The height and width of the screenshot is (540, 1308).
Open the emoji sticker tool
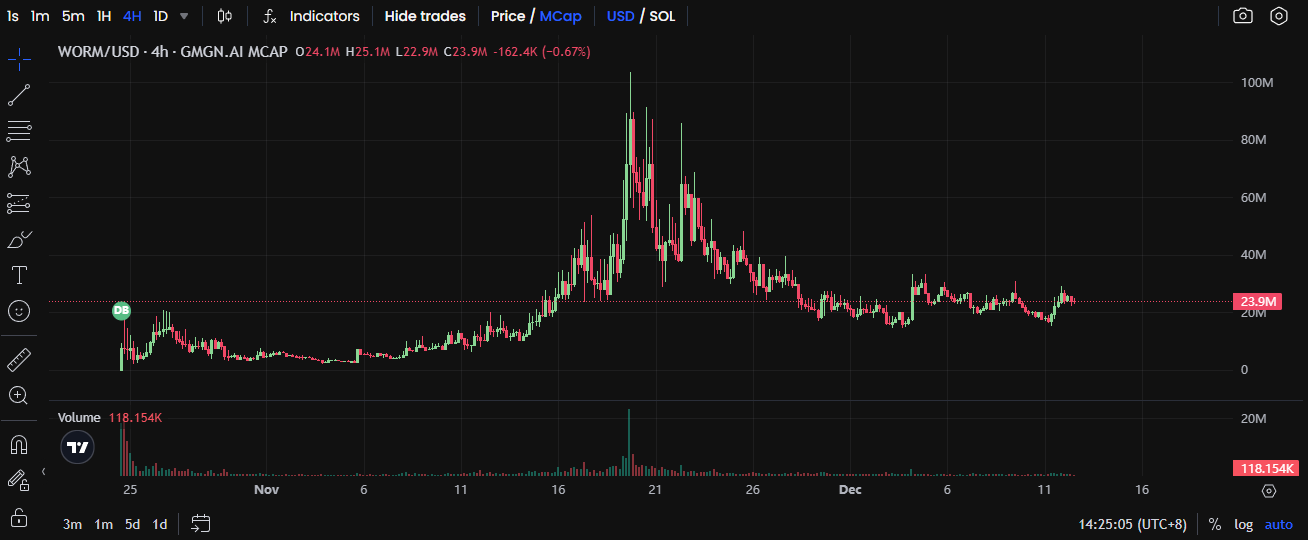(19, 311)
